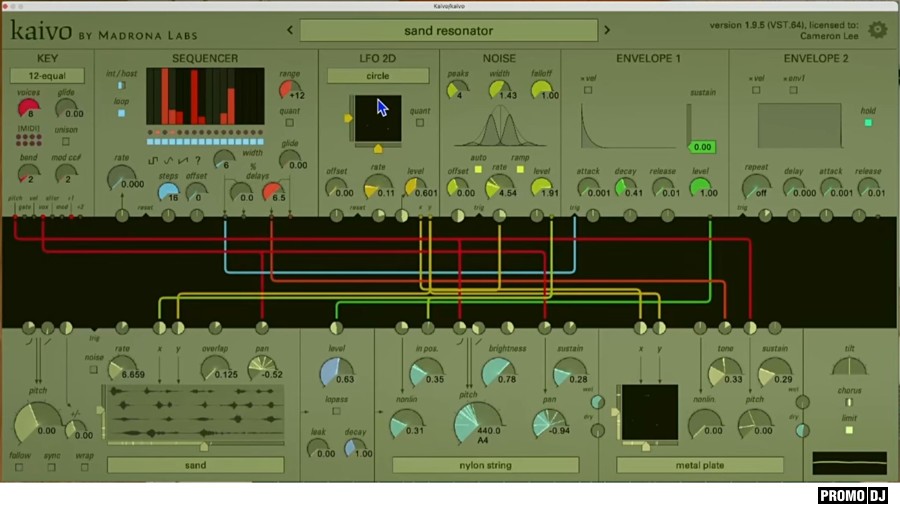Select the square wave sequencer shape icon
Image resolution: width=900 pixels, height=518 pixels.
point(153,160)
